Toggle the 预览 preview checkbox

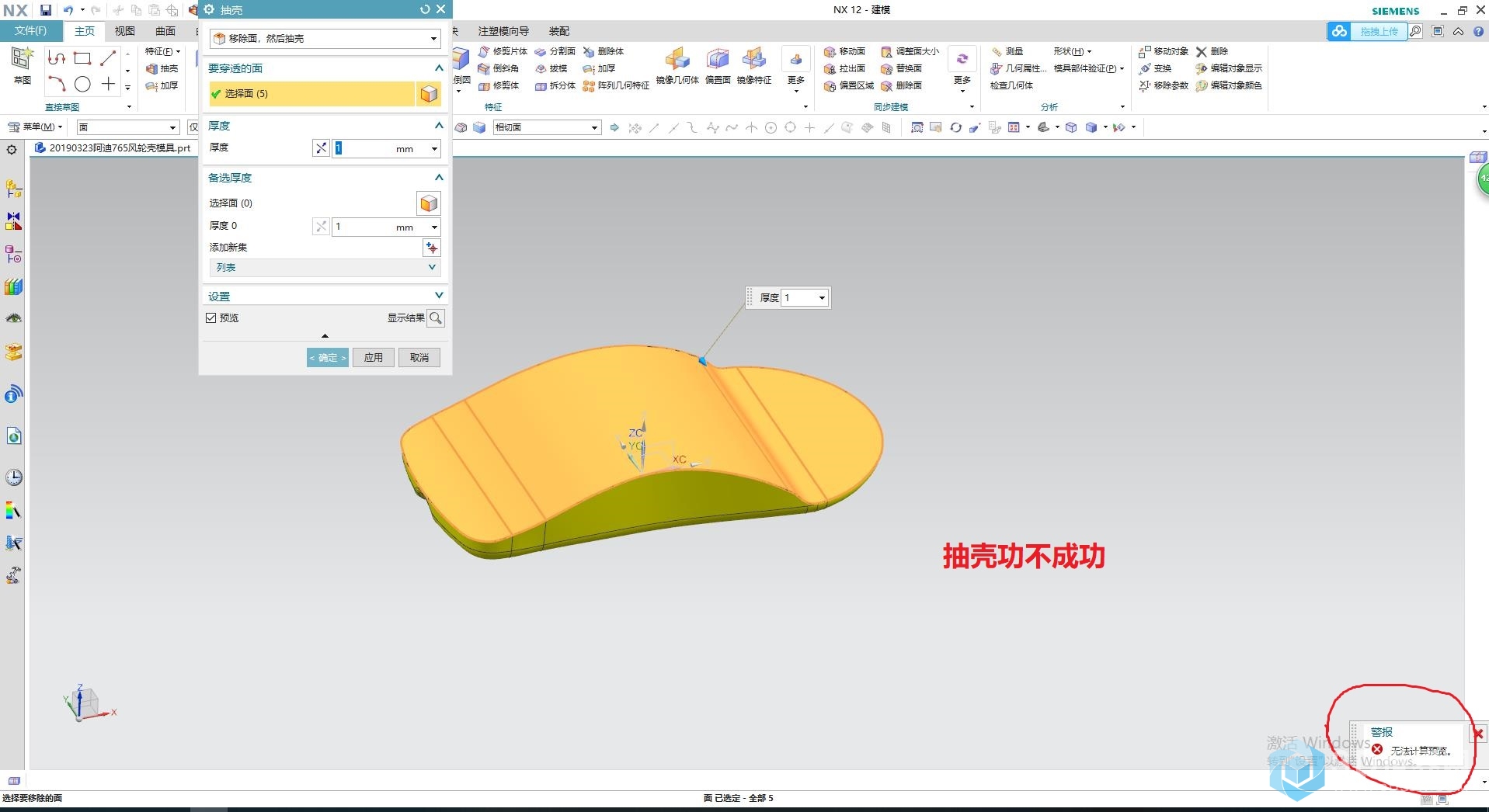pos(210,318)
